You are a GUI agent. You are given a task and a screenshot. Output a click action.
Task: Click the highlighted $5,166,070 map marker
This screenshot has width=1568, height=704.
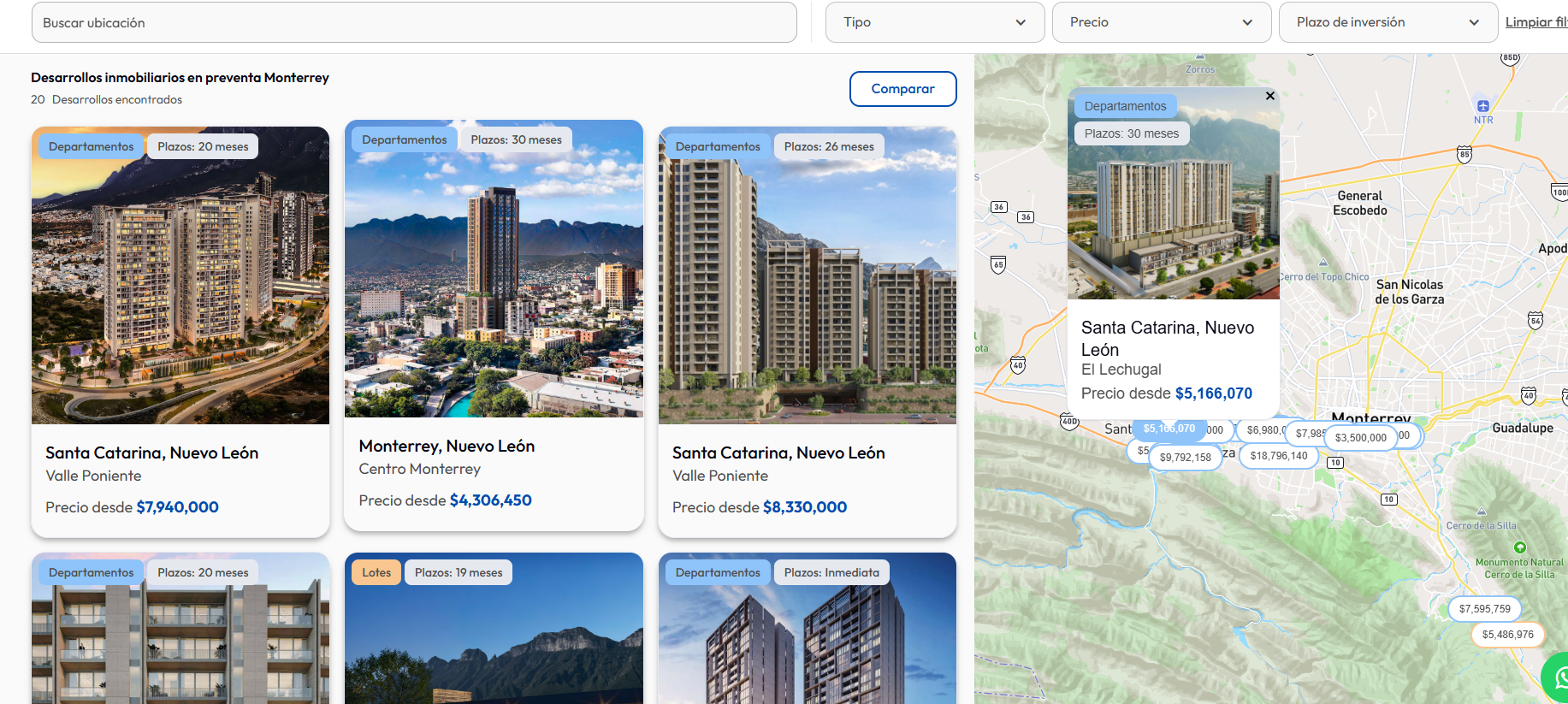click(1169, 429)
